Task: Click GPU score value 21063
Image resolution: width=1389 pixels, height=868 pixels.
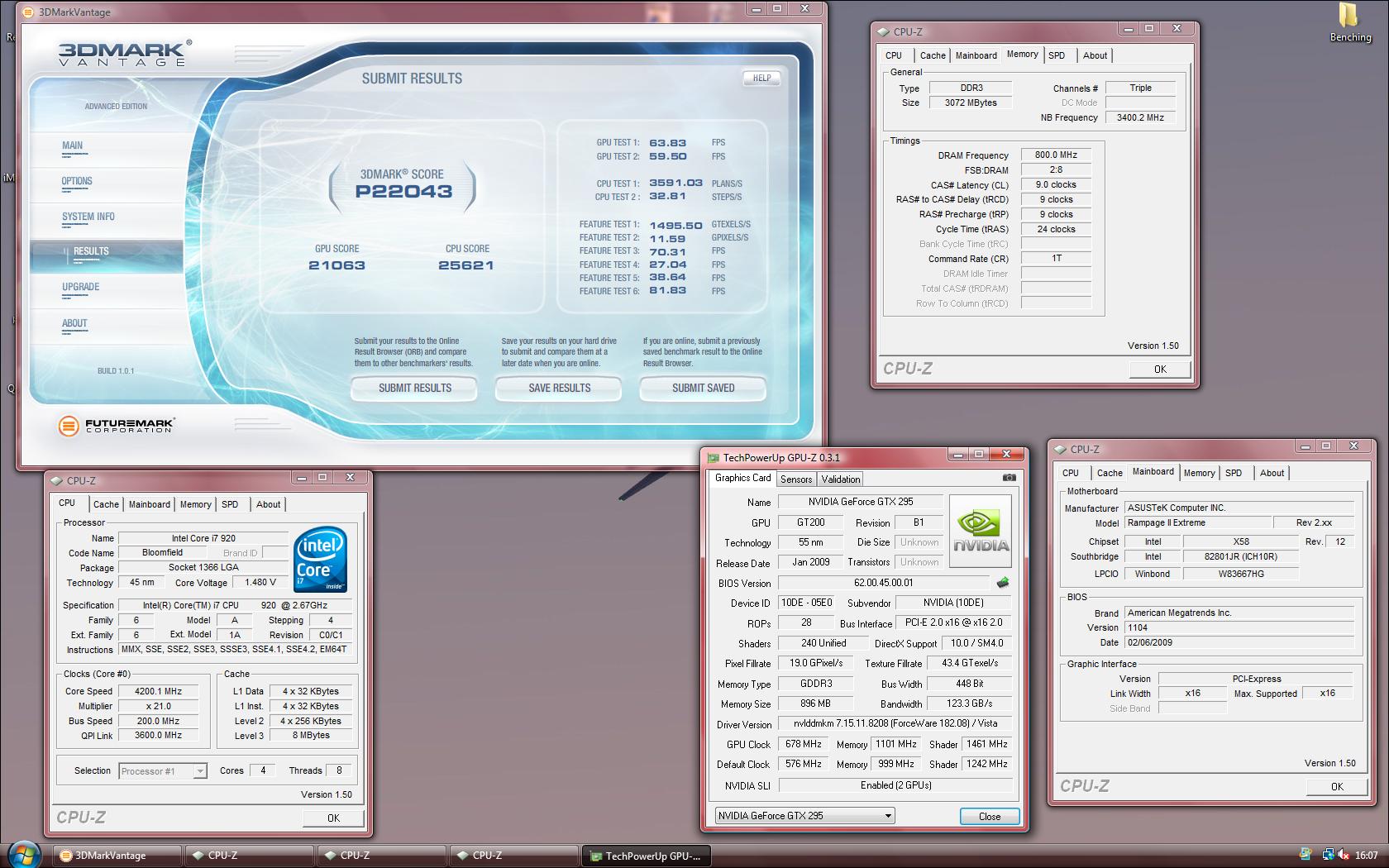Action: [x=337, y=265]
